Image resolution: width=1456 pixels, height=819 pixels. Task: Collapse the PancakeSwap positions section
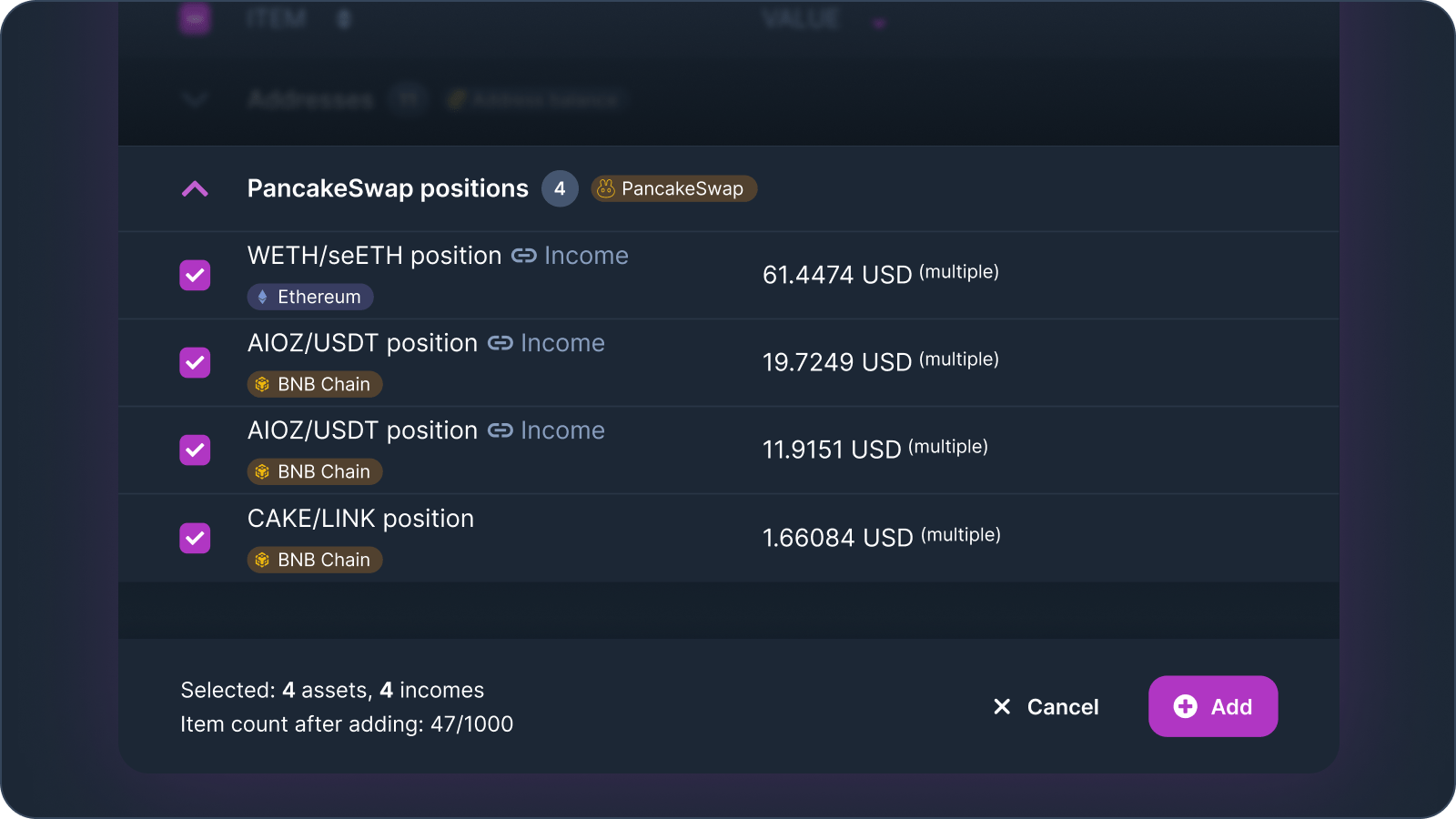click(194, 188)
